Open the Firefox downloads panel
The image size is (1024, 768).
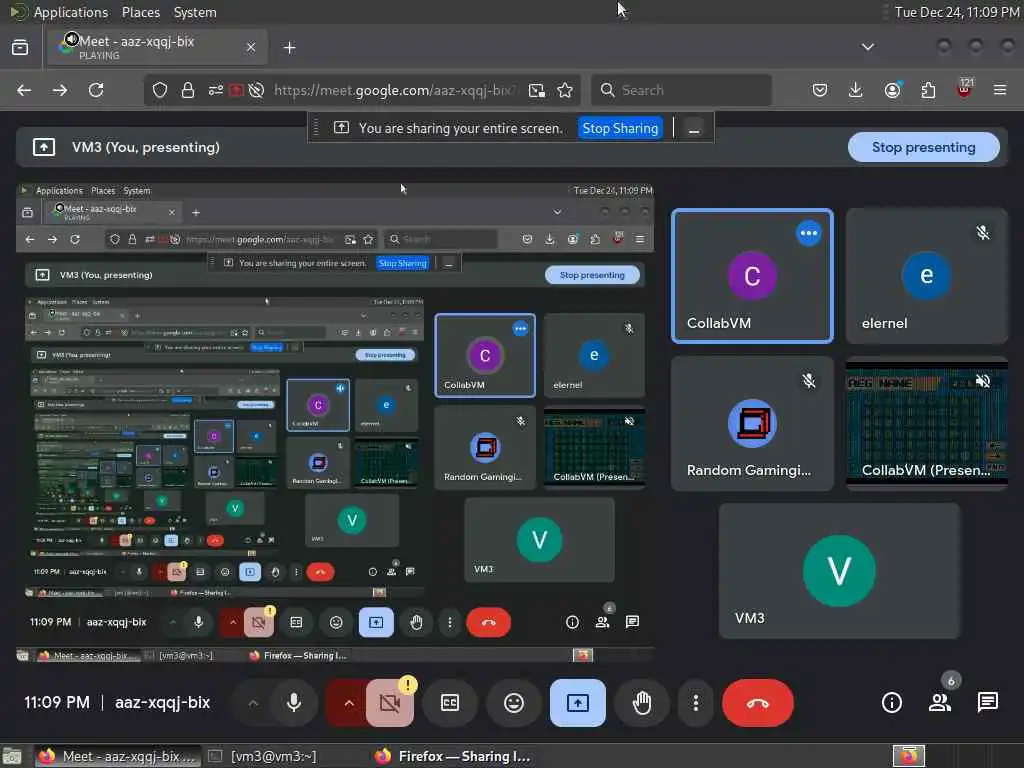pos(856,90)
